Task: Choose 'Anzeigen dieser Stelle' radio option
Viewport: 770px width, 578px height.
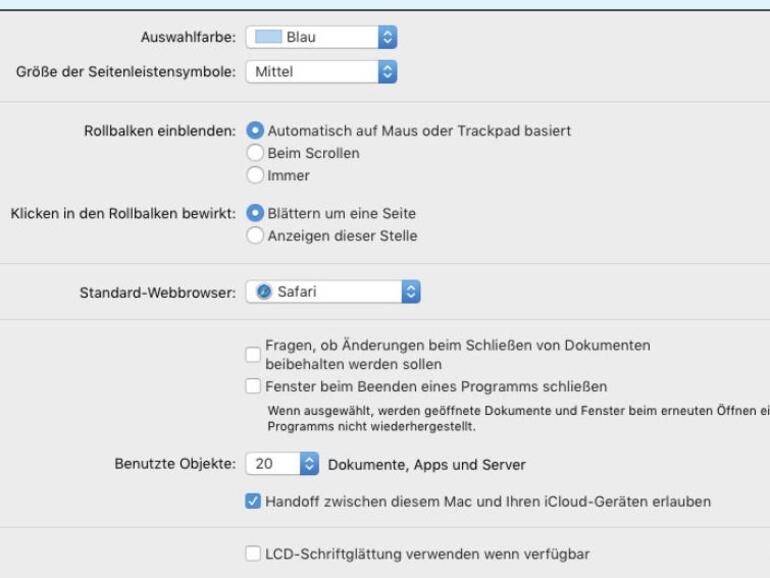Action: pyautogui.click(x=255, y=236)
